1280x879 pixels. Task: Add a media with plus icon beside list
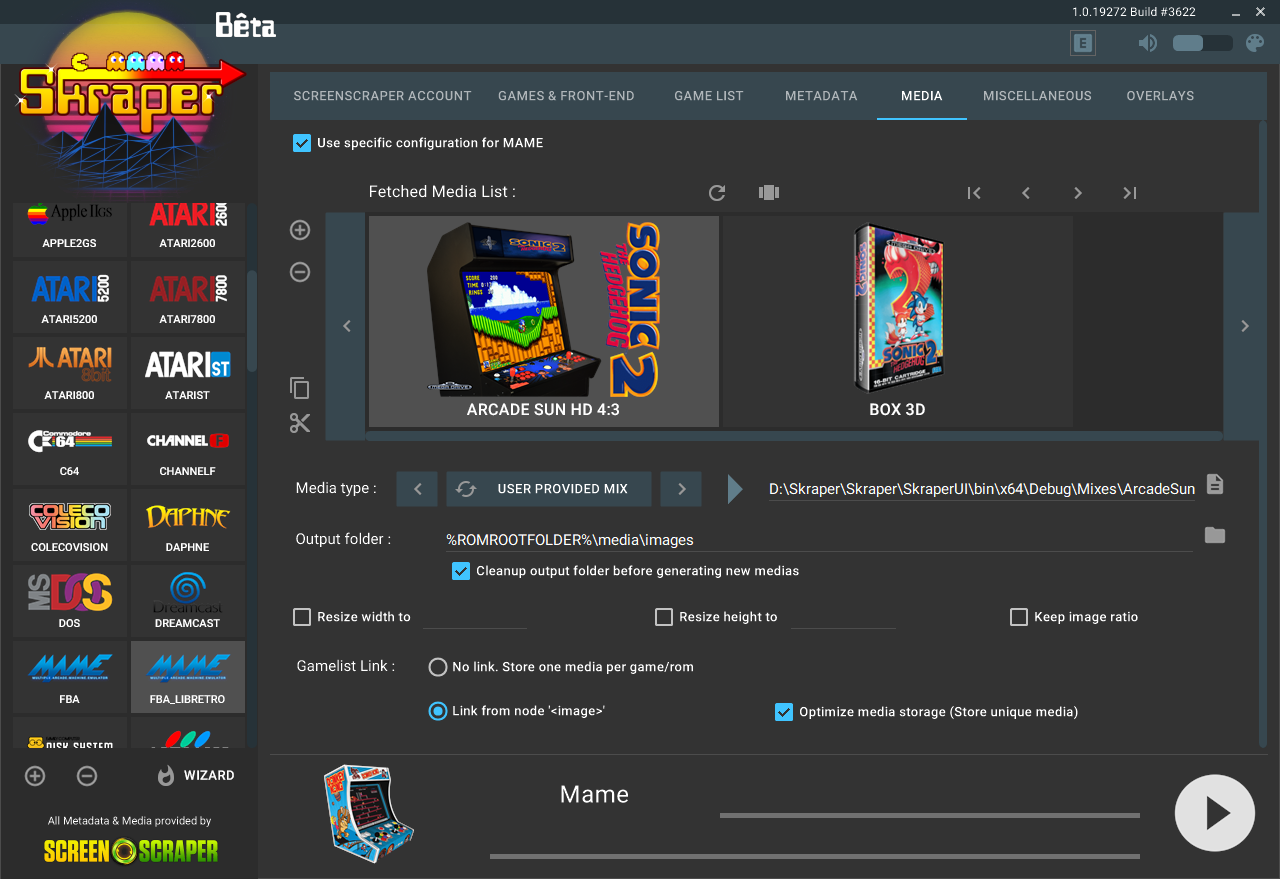(x=300, y=230)
